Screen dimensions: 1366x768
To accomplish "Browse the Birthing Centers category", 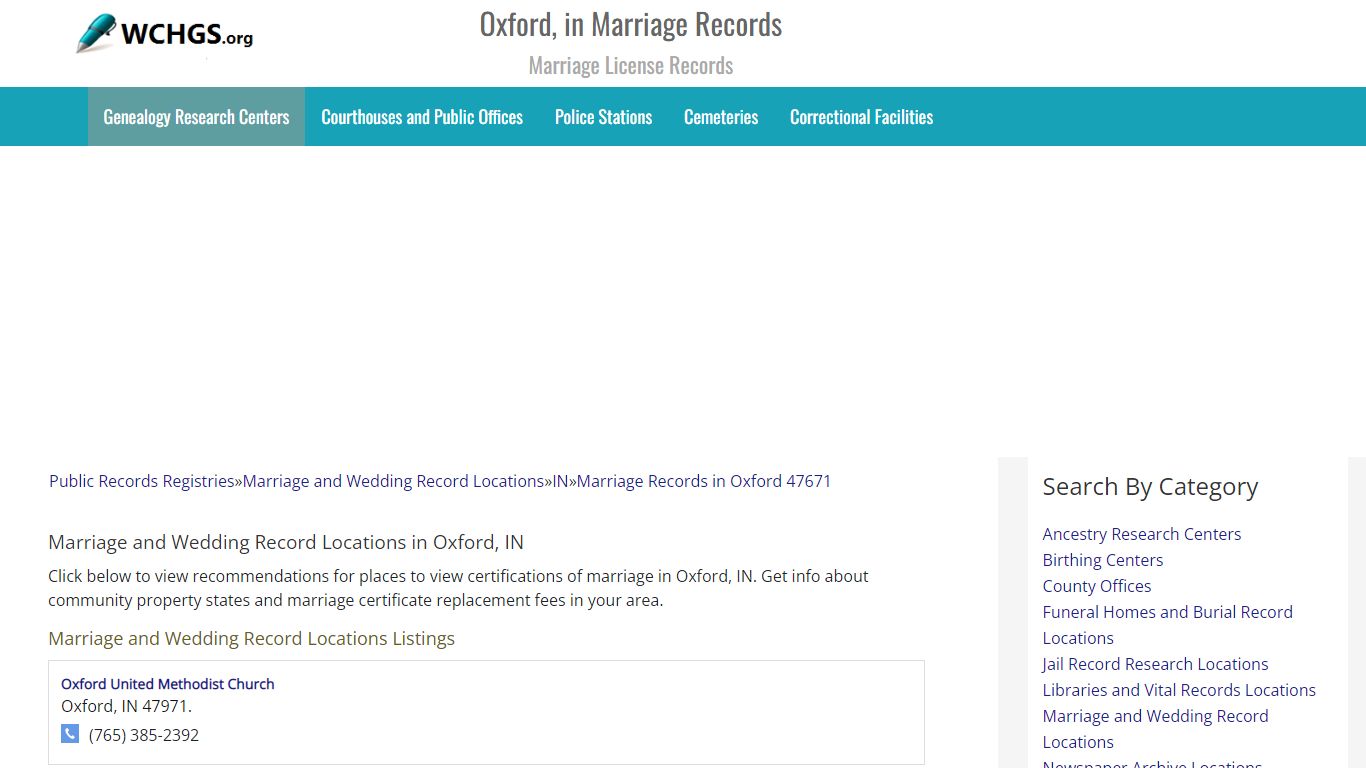I will (x=1102, y=560).
